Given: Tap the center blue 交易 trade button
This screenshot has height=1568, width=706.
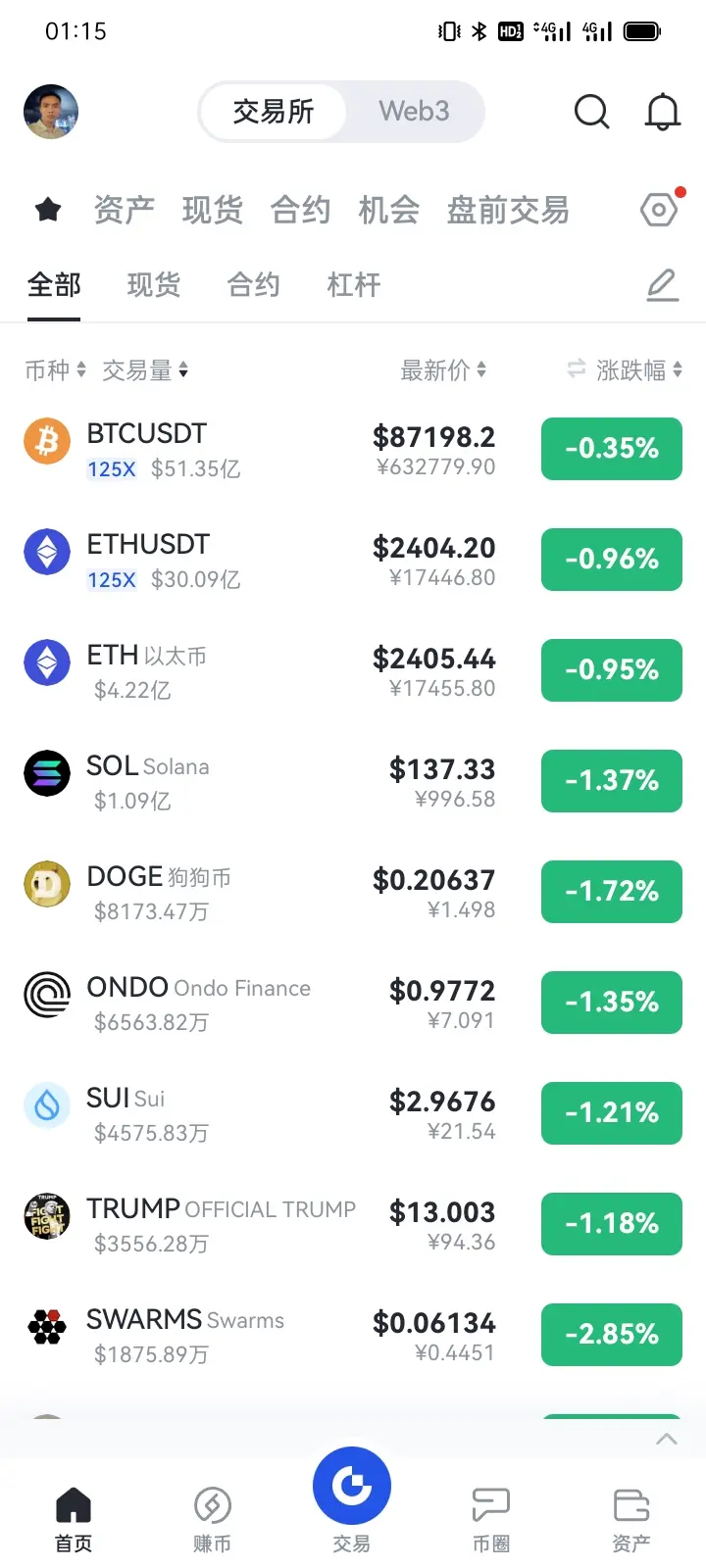Looking at the screenshot, I should 352,1486.
